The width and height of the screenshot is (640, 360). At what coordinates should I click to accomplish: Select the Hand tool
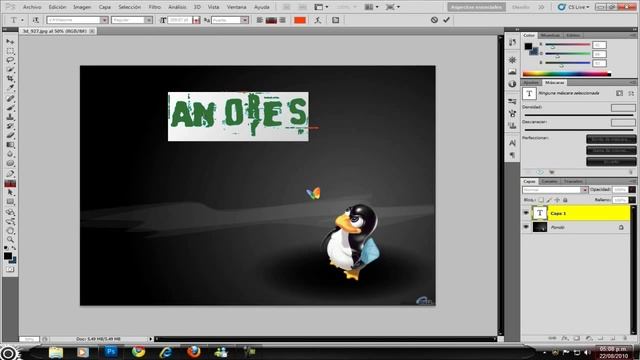(10, 231)
